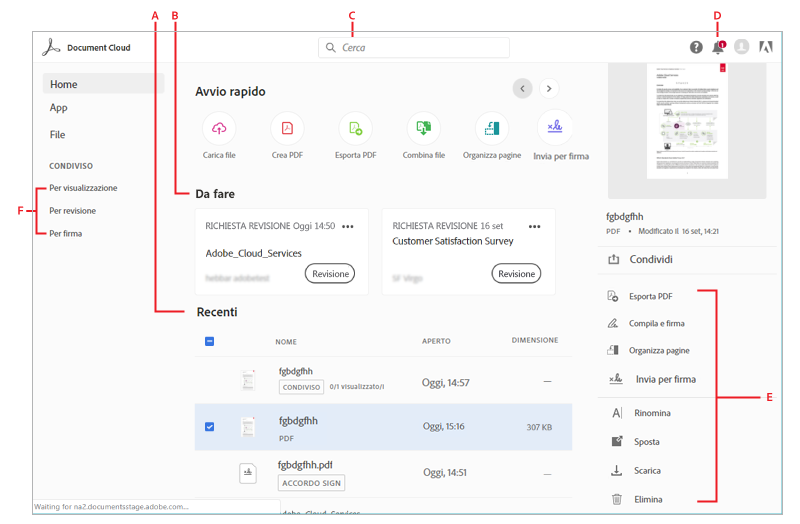Select the Esporta PDF quick-start icon
This screenshot has width=800, height=524.
click(355, 128)
